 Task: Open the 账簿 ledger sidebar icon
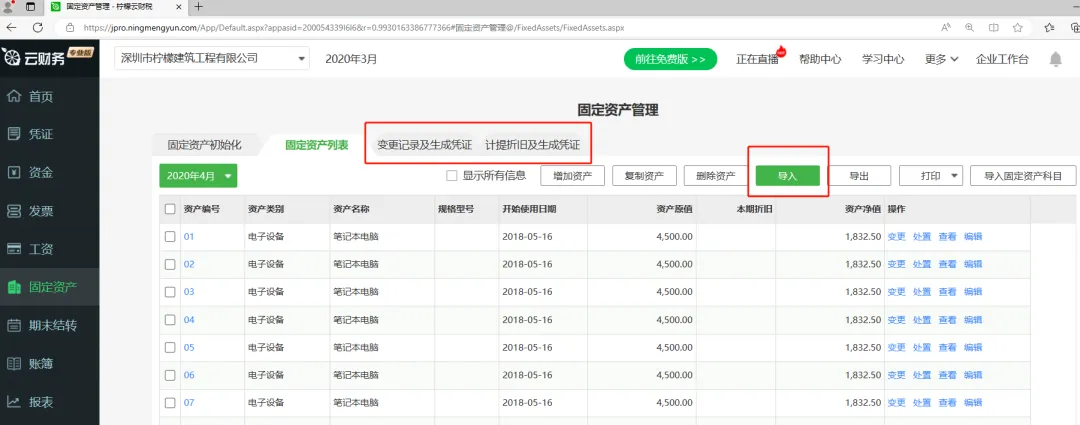14,364
